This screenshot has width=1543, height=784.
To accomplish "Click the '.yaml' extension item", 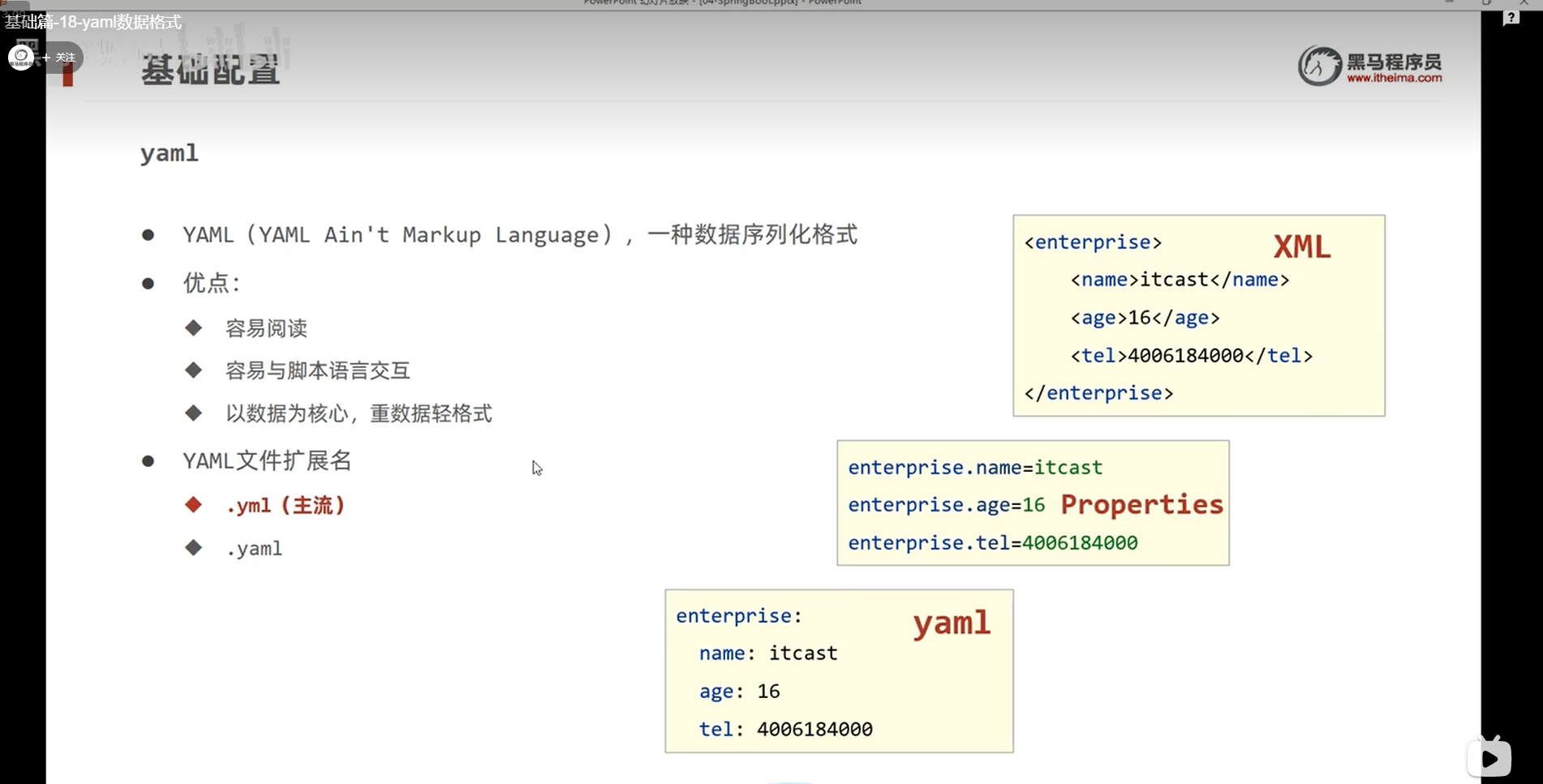I will pyautogui.click(x=254, y=549).
